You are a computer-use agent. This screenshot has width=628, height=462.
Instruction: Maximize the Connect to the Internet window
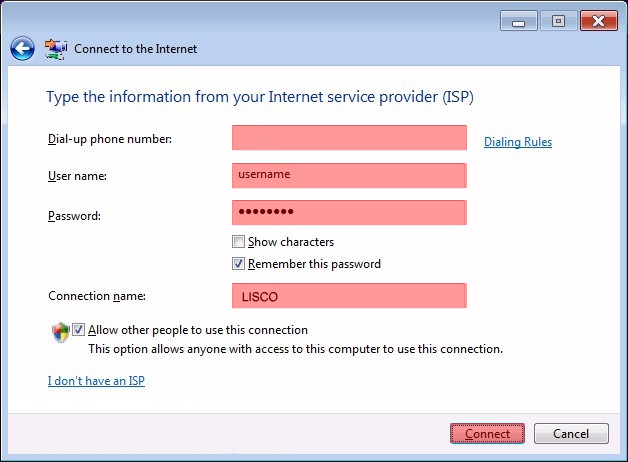click(558, 21)
